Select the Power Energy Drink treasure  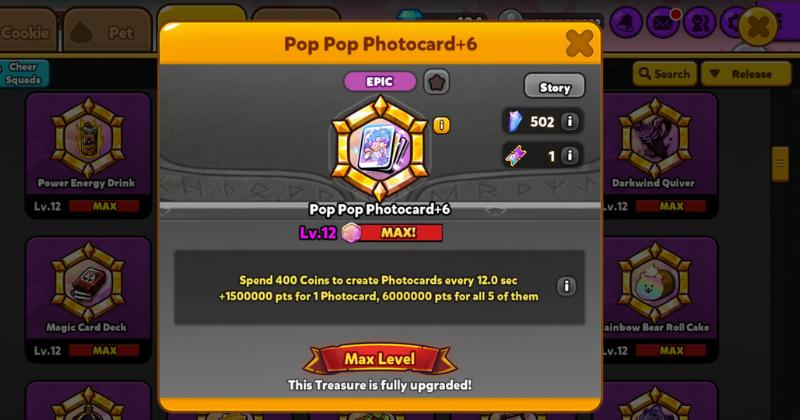pyautogui.click(x=88, y=155)
